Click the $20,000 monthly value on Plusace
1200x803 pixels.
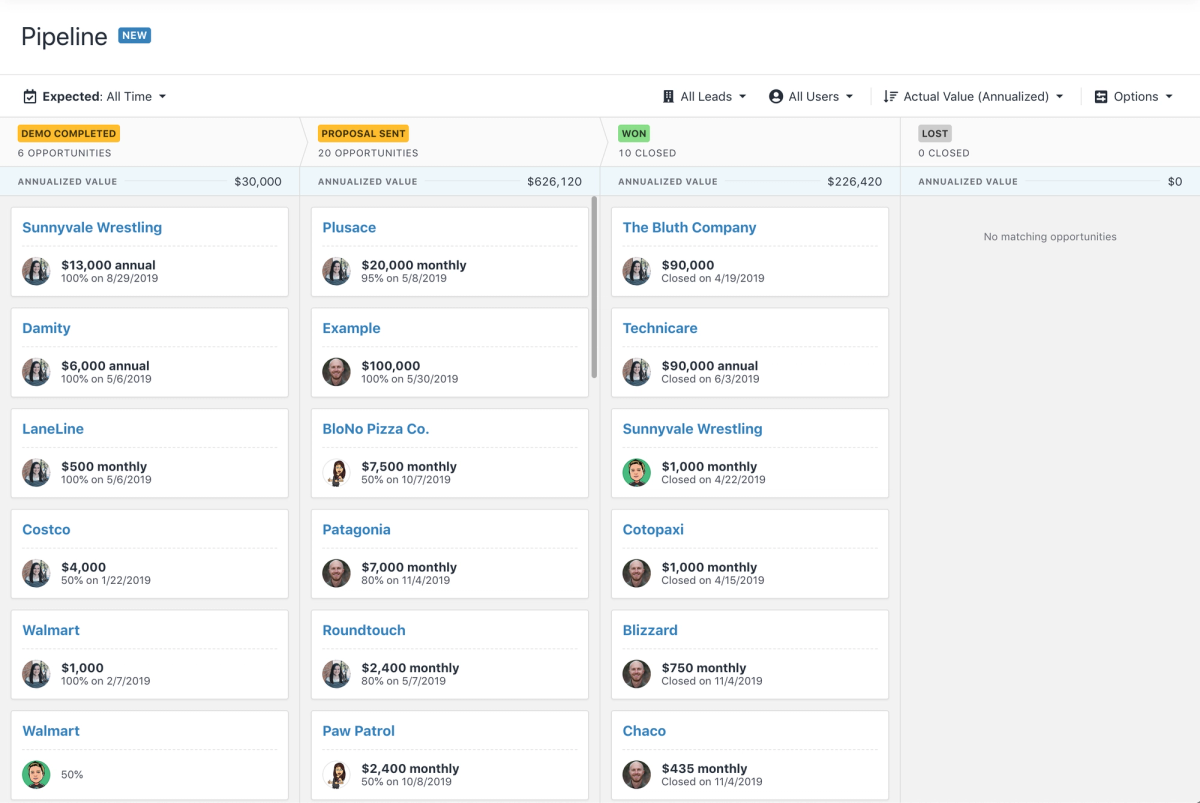point(414,265)
